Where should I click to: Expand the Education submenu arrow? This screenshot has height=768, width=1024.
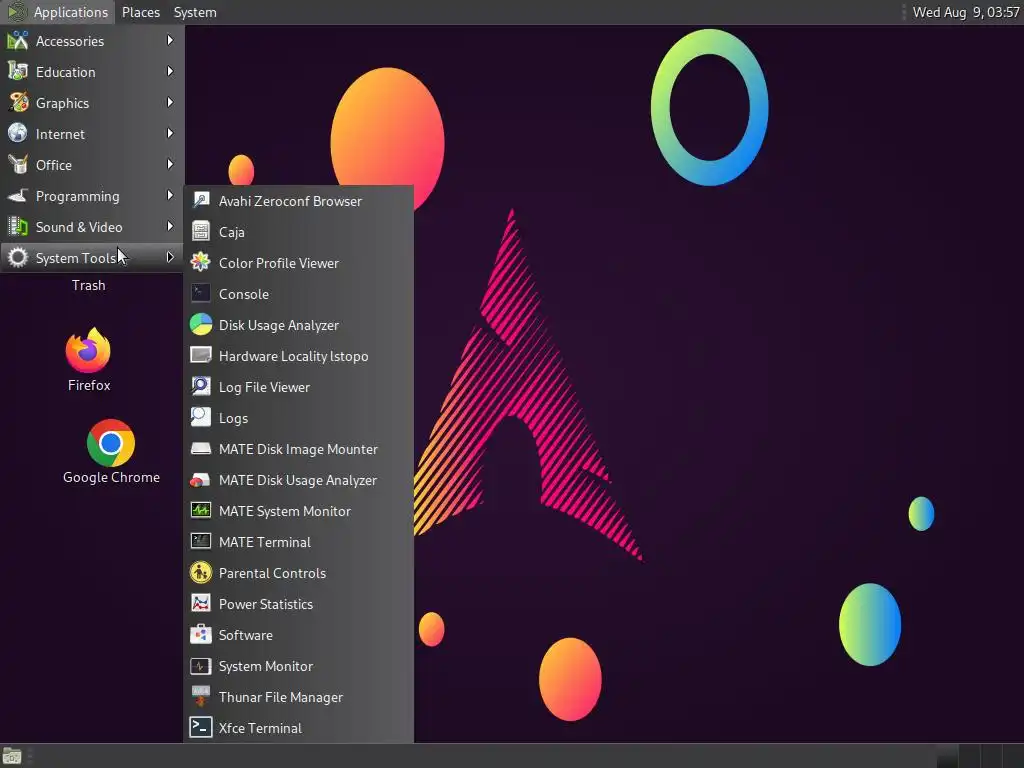170,71
